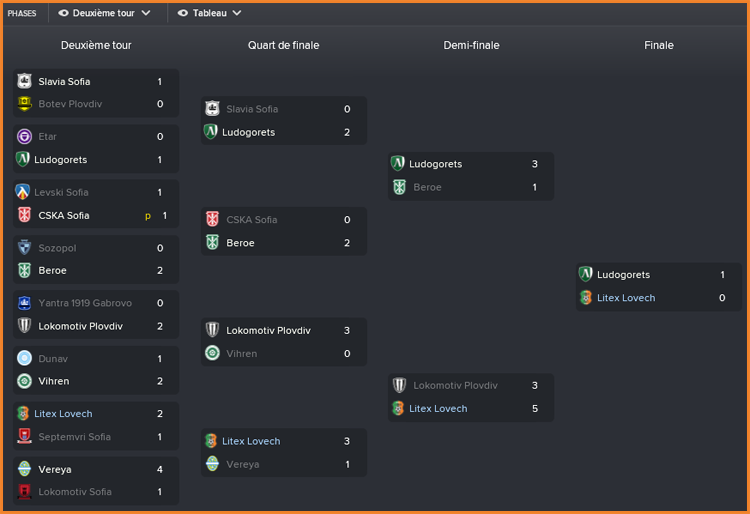Open Litex Lovech link in Demi-finale
Screen dimensions: 750x514
(x=438, y=409)
